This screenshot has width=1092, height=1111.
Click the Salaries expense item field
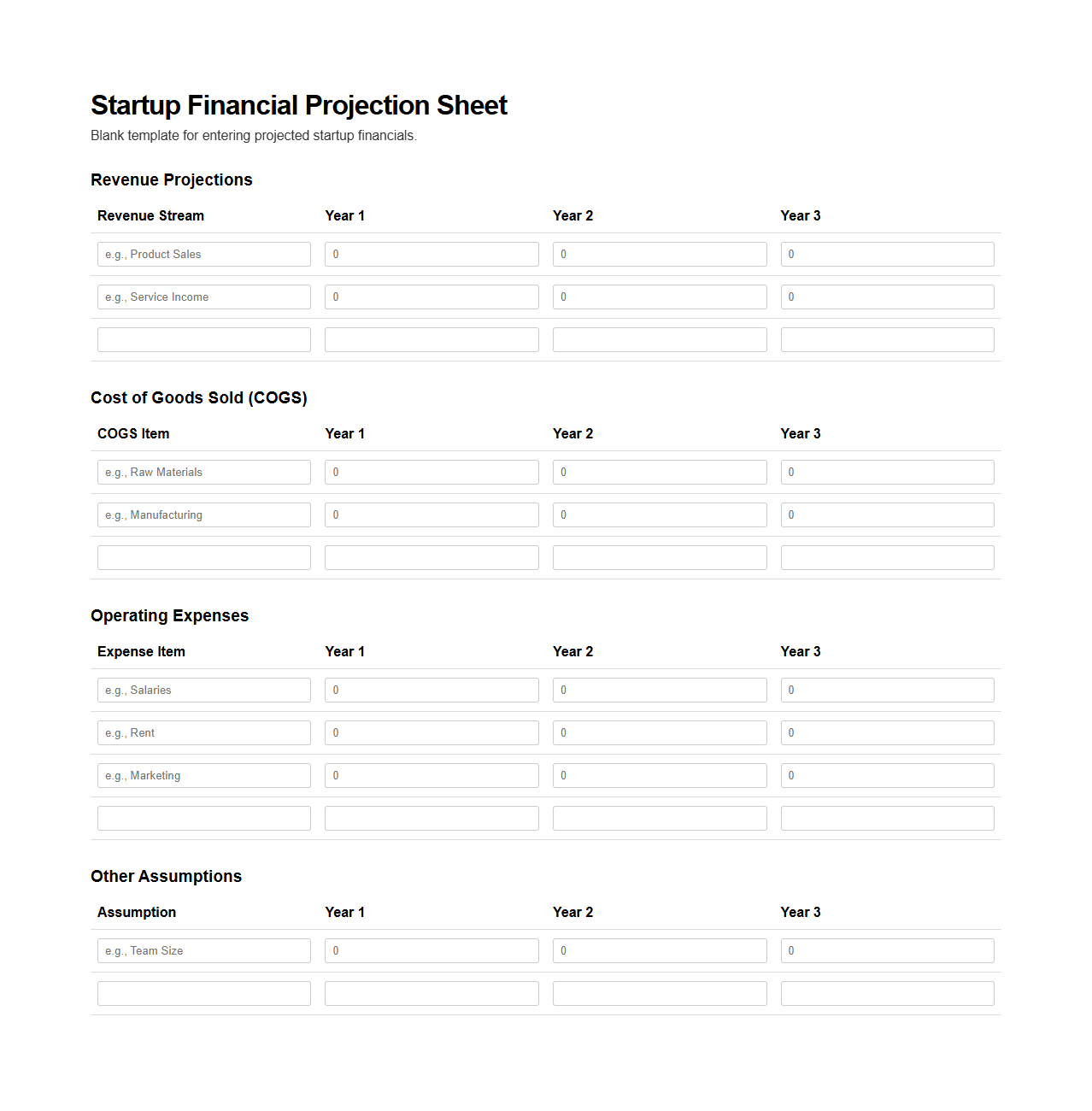[x=203, y=690]
